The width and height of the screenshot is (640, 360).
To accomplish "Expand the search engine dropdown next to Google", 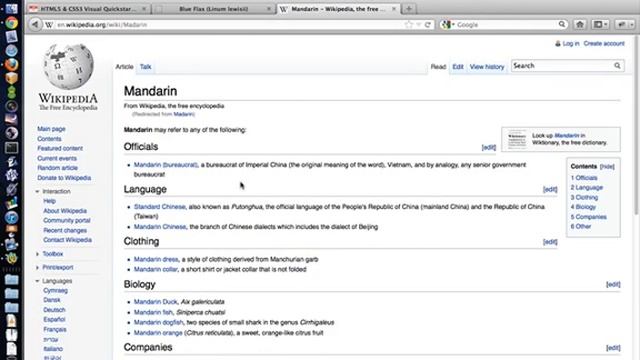I will (x=453, y=25).
